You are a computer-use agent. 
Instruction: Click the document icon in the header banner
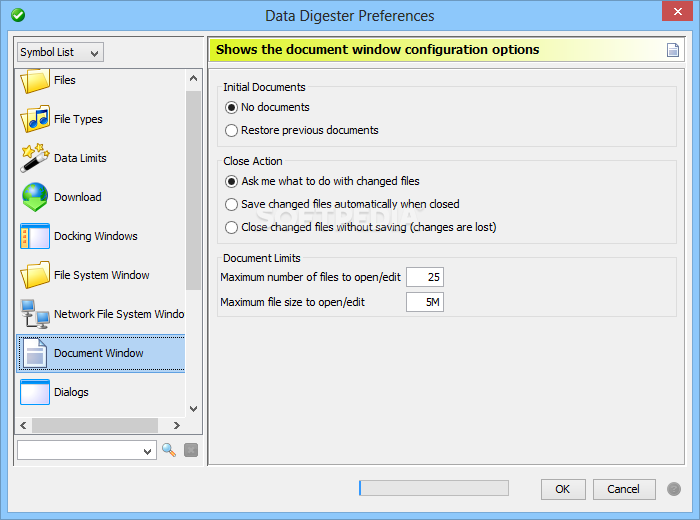click(673, 50)
